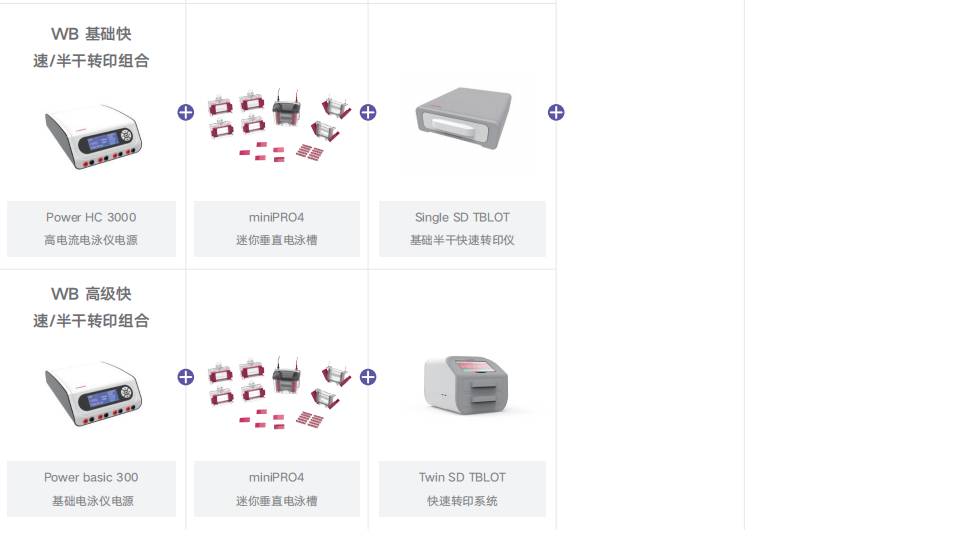Open the Power basic 300 product image

click(93, 393)
